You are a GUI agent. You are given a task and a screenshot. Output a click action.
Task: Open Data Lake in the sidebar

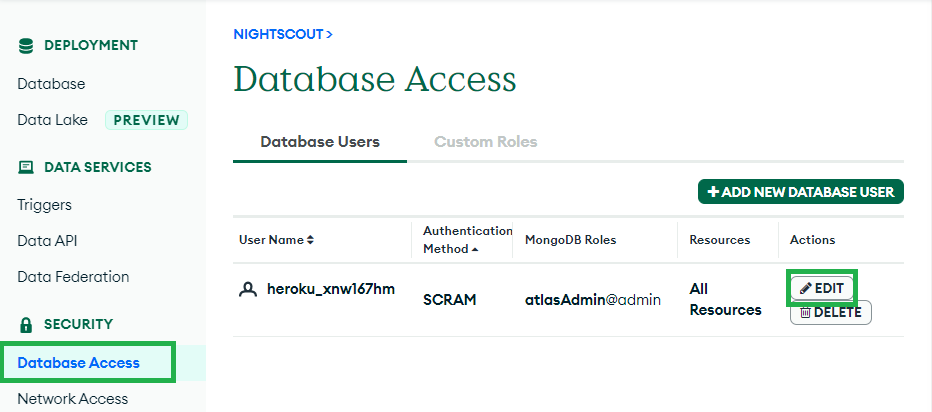tap(52, 120)
